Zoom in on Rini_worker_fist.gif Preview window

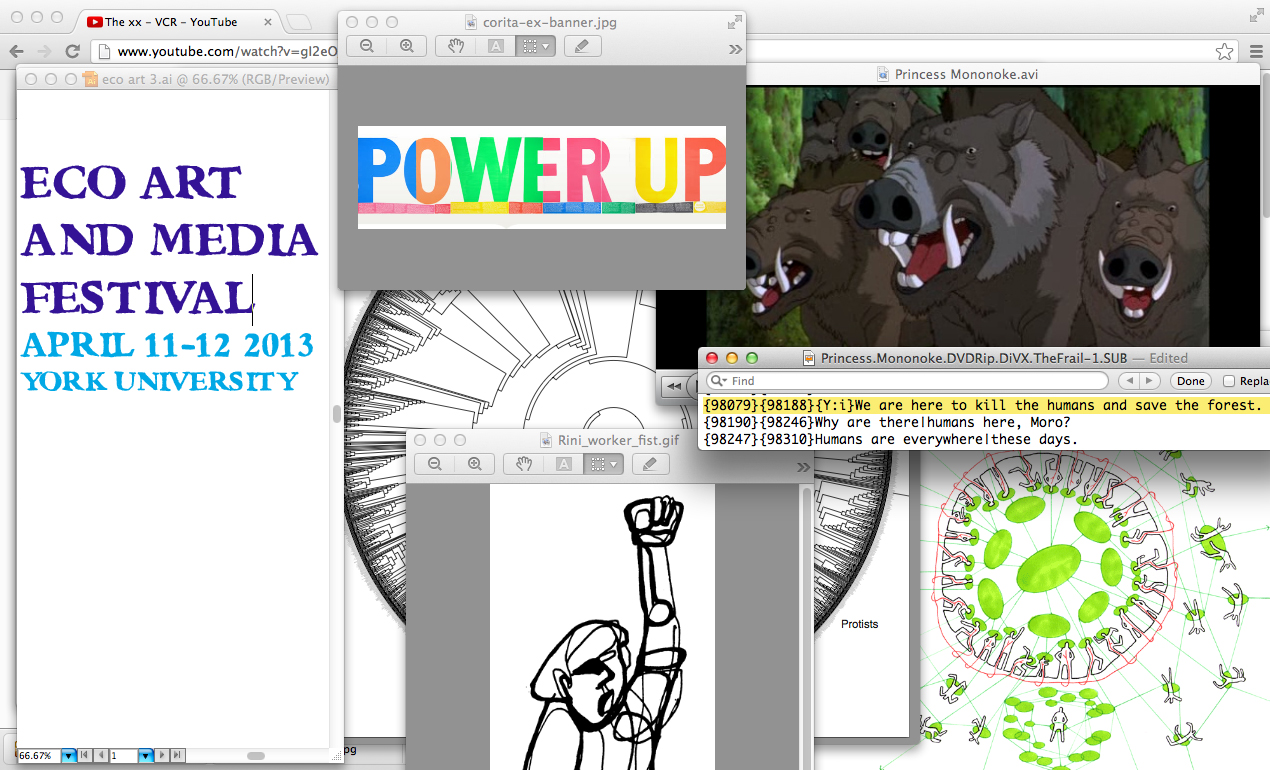[x=474, y=464]
